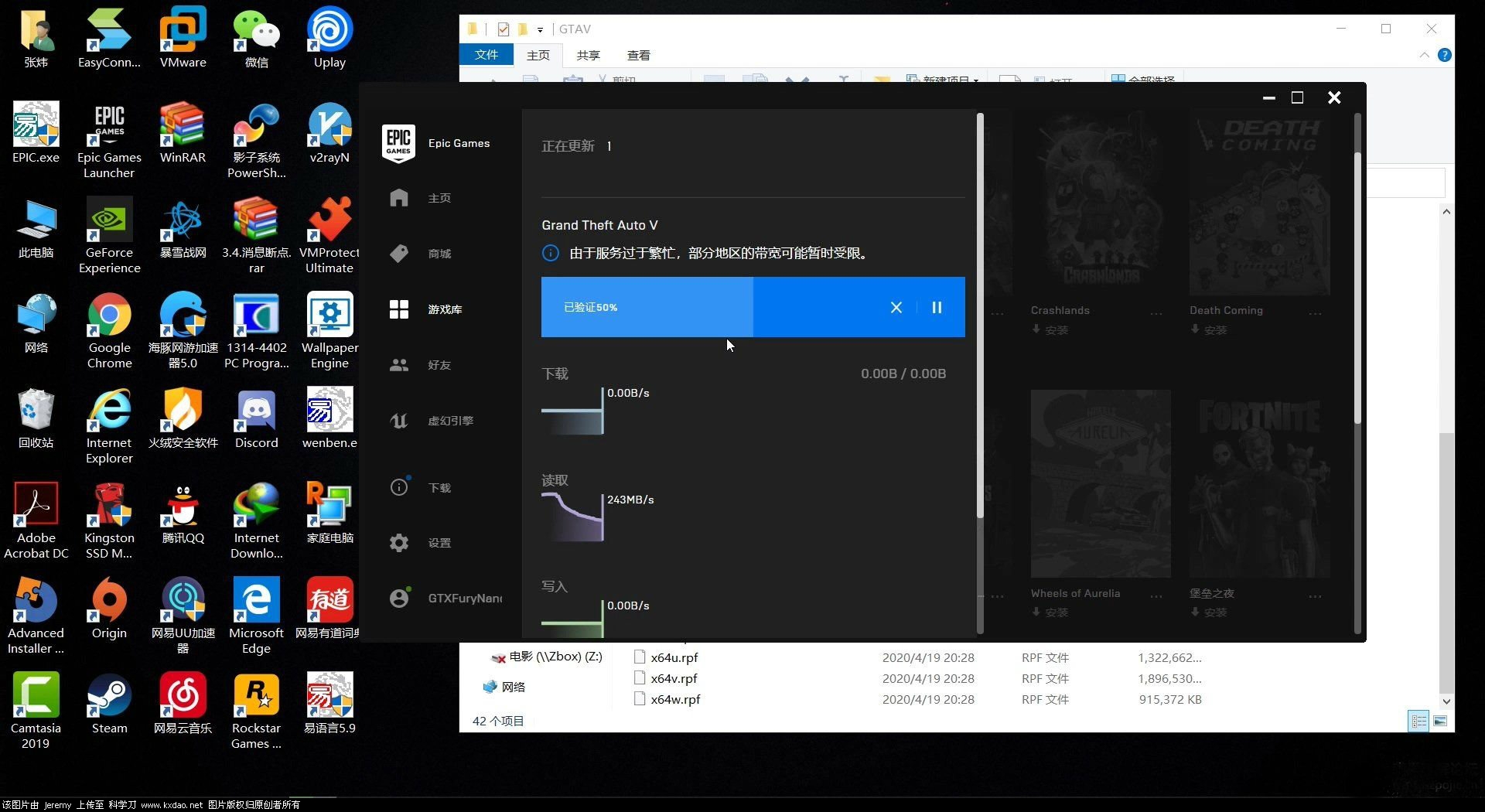The image size is (1485, 812).
Task: Select the 游戏库 library grid icon
Action: point(399,309)
